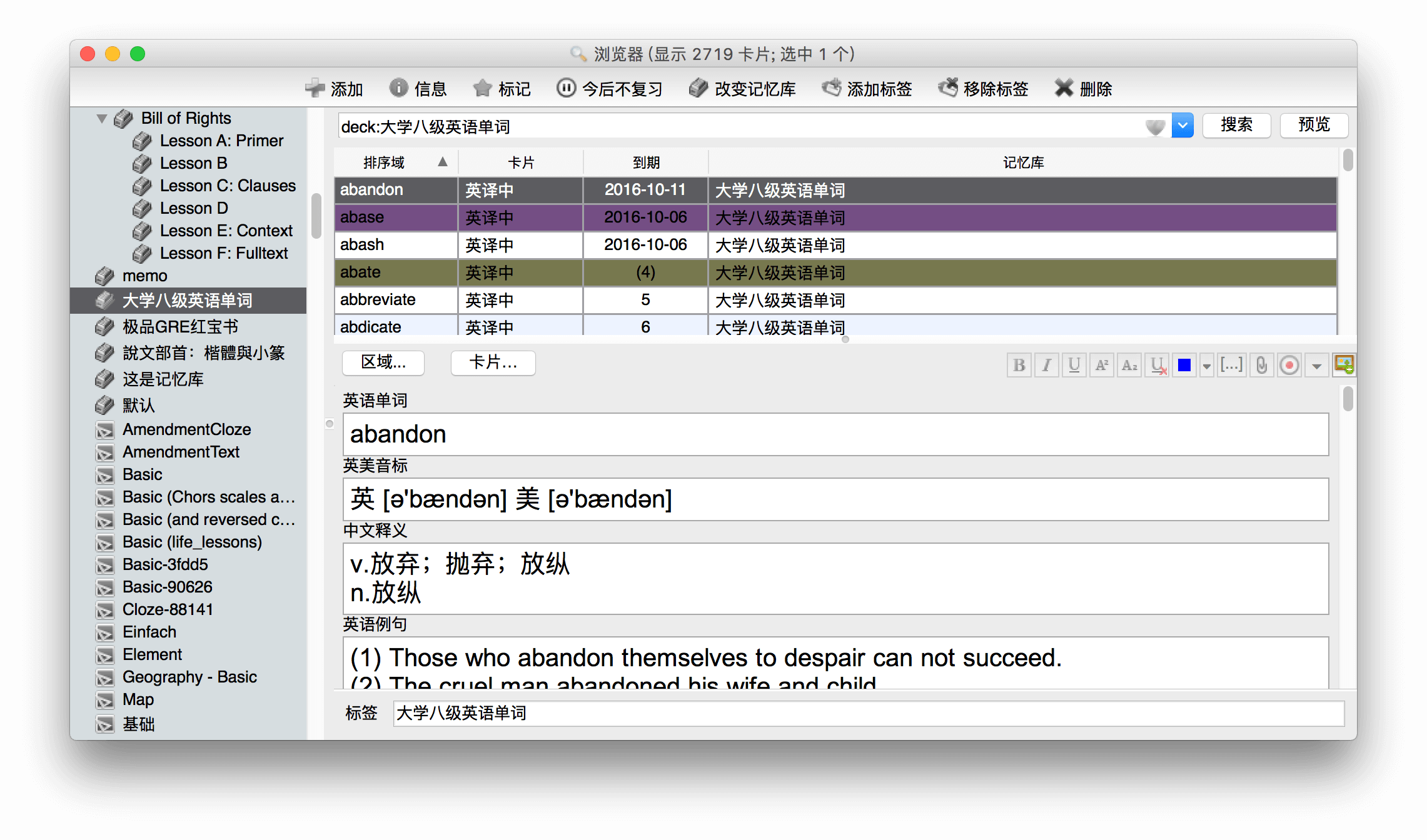Click 添加标签 to add tags
1427x840 pixels.
867,89
